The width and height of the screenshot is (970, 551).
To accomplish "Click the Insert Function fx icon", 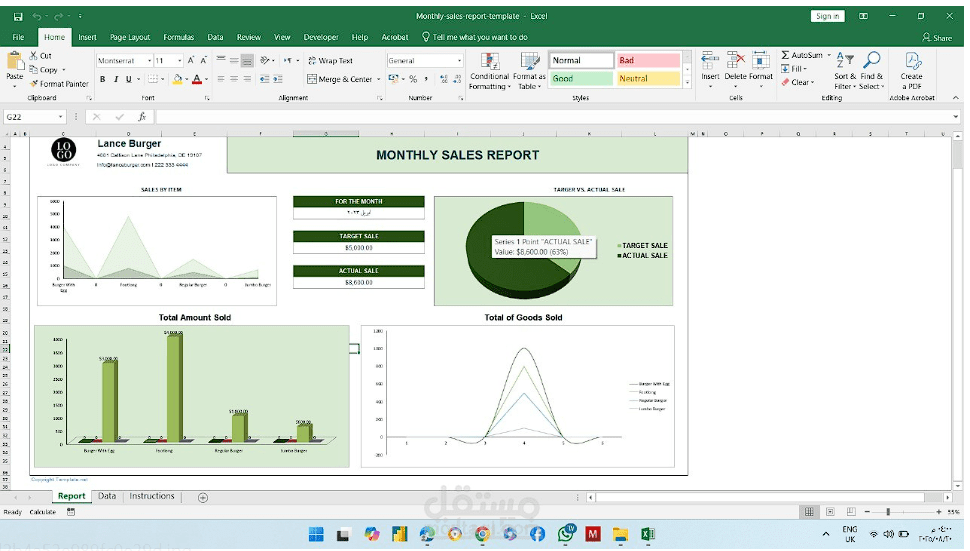I will coord(142,117).
